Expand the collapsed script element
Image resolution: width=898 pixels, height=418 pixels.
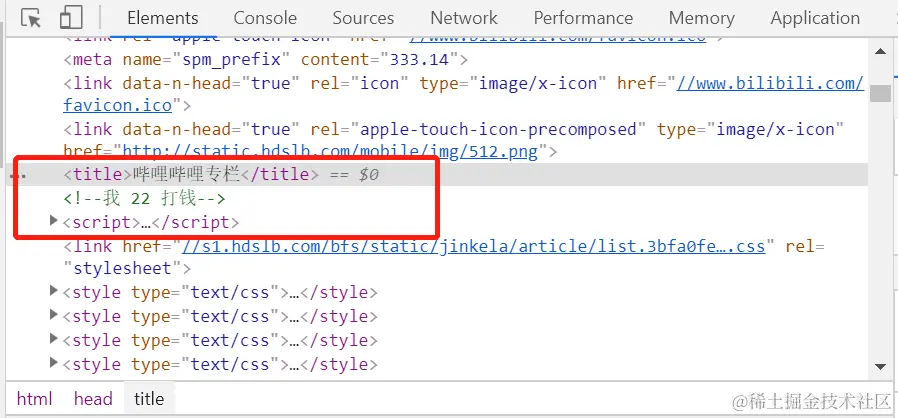pos(54,220)
